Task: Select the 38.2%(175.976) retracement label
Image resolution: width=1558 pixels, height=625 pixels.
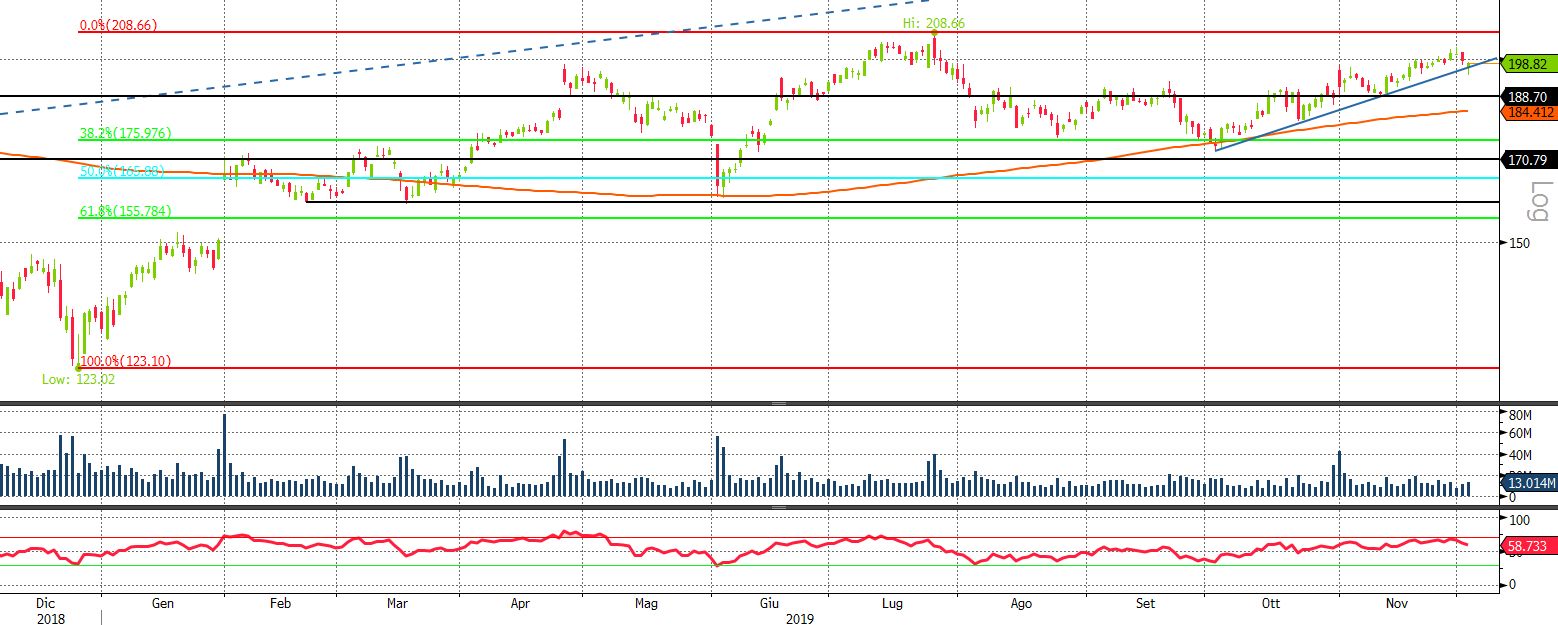Action: pos(126,132)
